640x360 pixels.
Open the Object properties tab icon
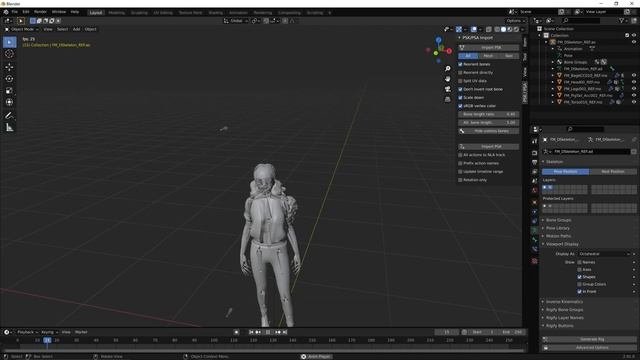click(x=535, y=202)
